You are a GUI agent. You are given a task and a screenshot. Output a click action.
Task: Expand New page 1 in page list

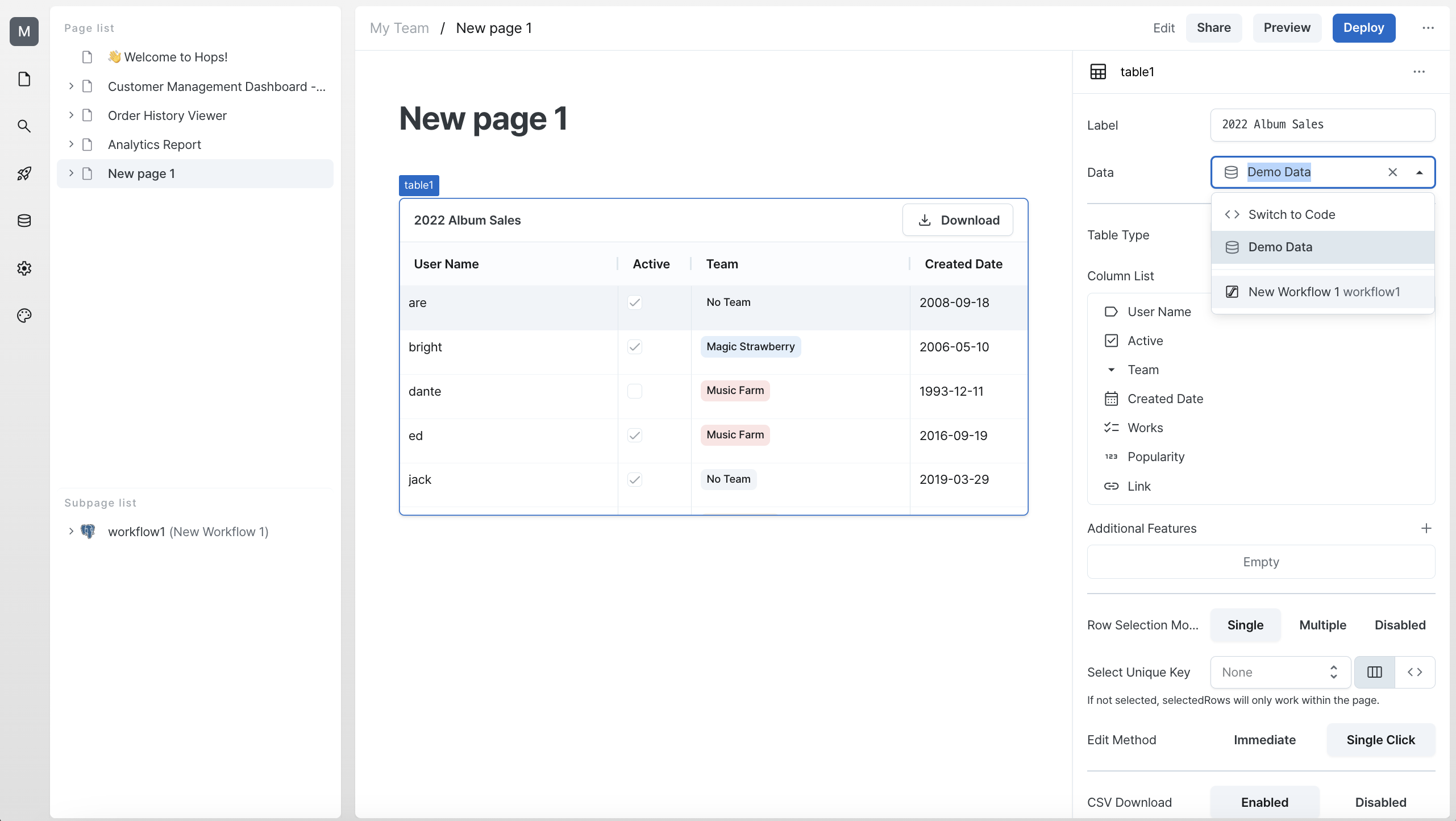tap(71, 173)
